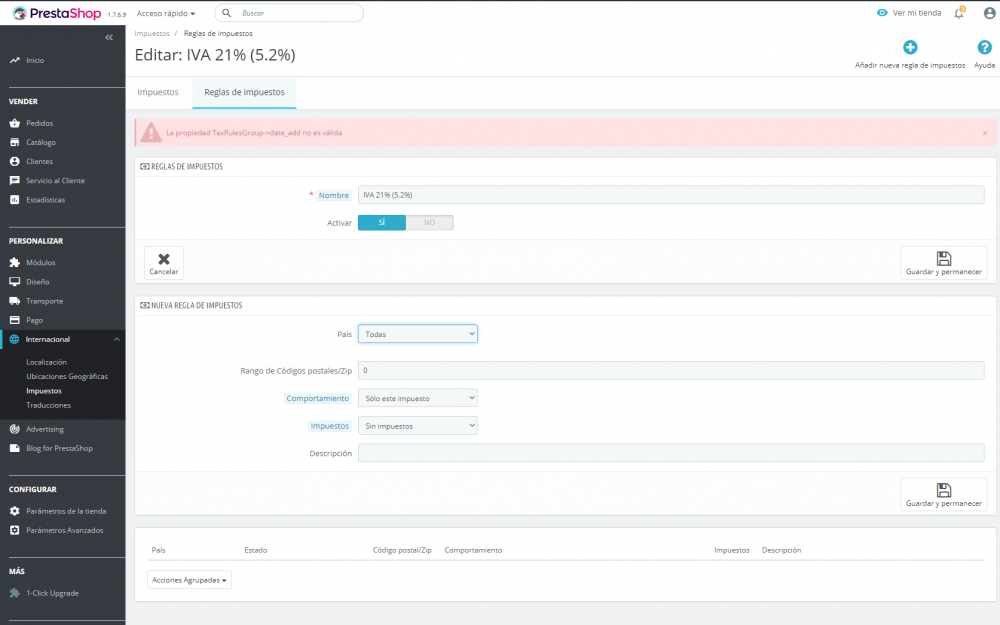Click the Advertising icon in sidebar
The width and height of the screenshot is (1000, 625).
(15, 429)
